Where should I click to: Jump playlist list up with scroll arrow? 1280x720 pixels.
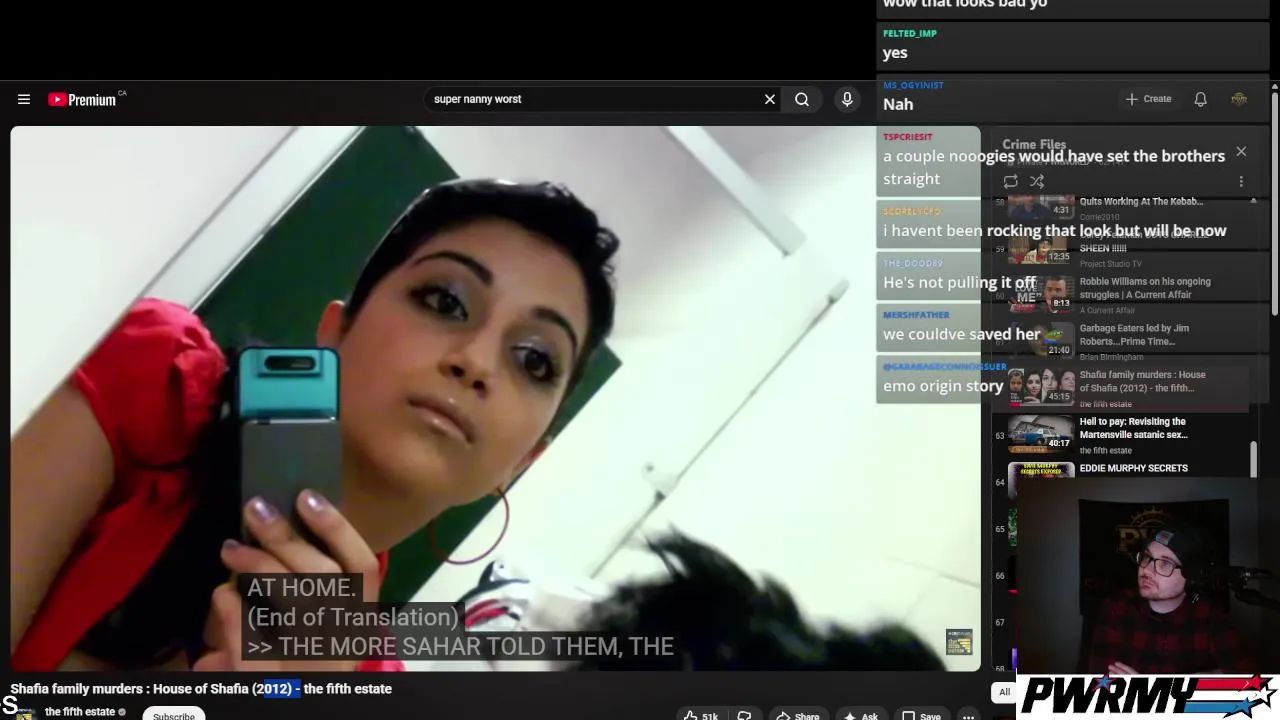(1253, 202)
